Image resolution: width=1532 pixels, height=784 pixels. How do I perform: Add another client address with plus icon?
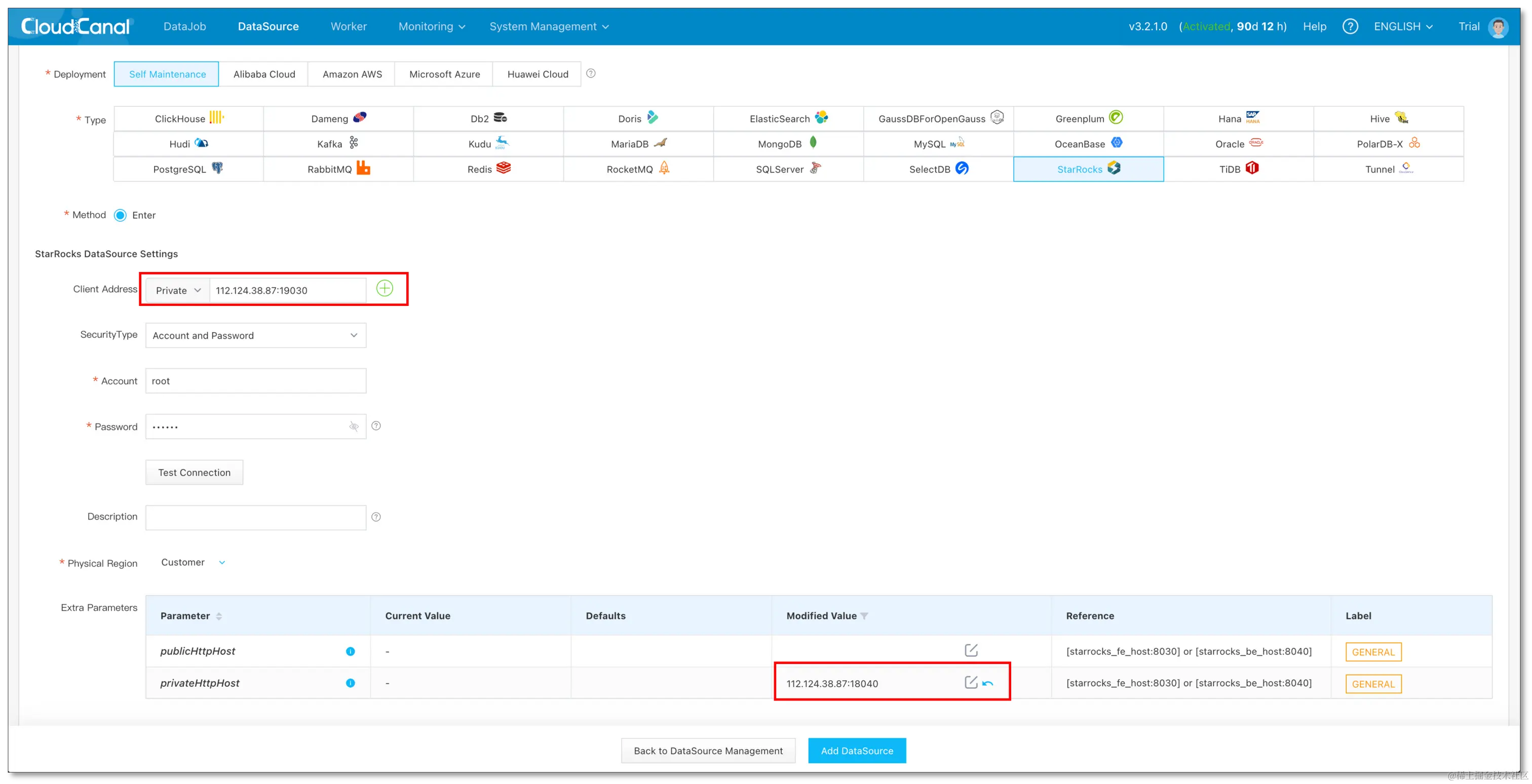[385, 289]
